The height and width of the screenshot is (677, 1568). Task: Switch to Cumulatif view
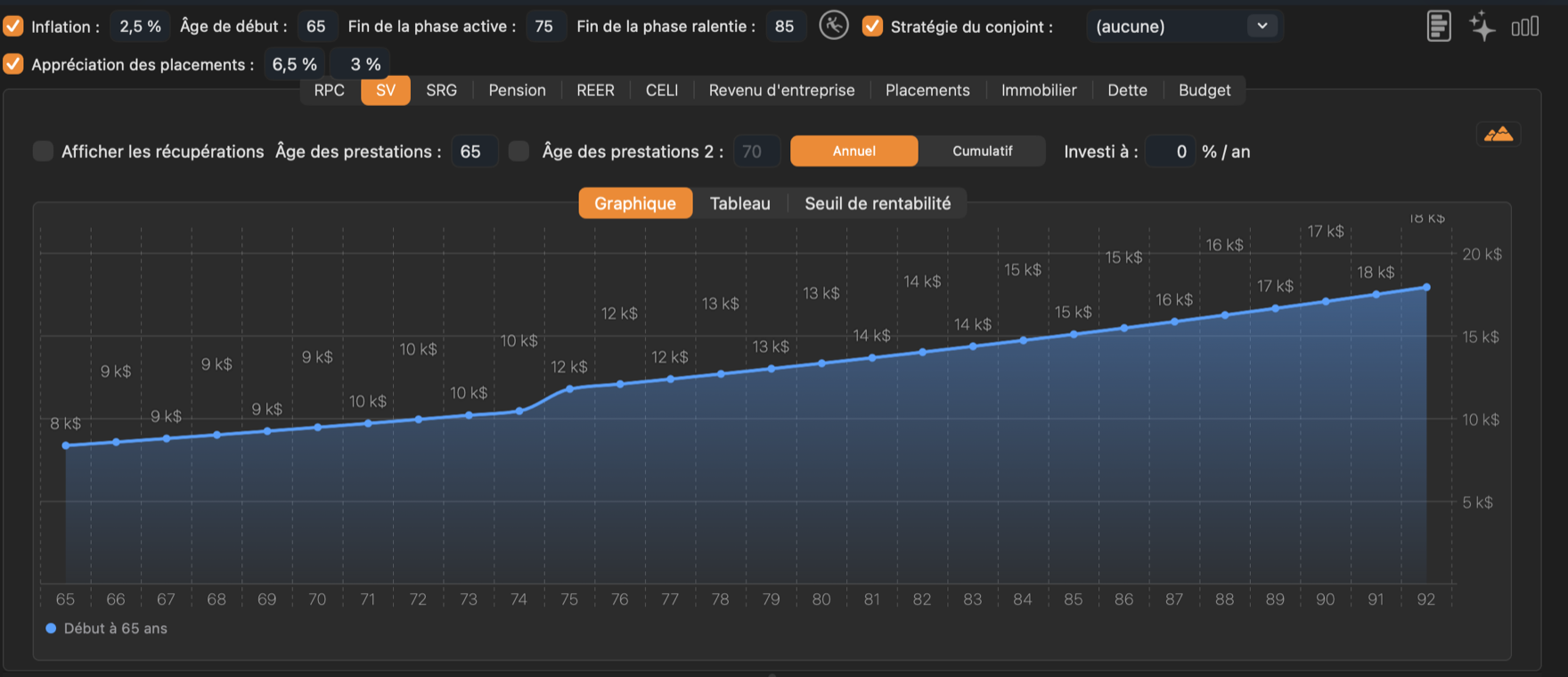pos(982,151)
